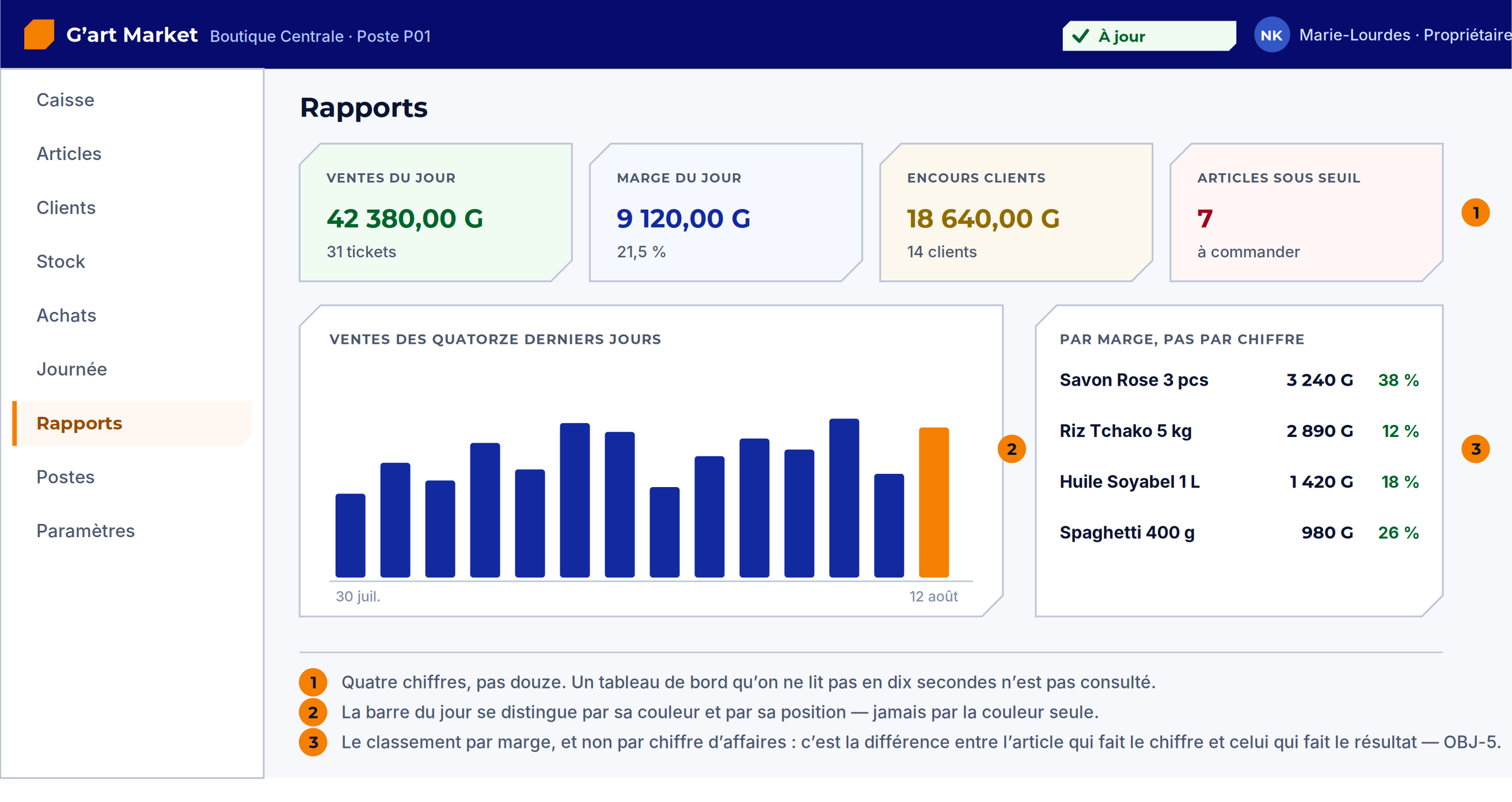This screenshot has height=802, width=1512.
Task: Click the 42 380,00 G sales value
Action: coord(405,219)
